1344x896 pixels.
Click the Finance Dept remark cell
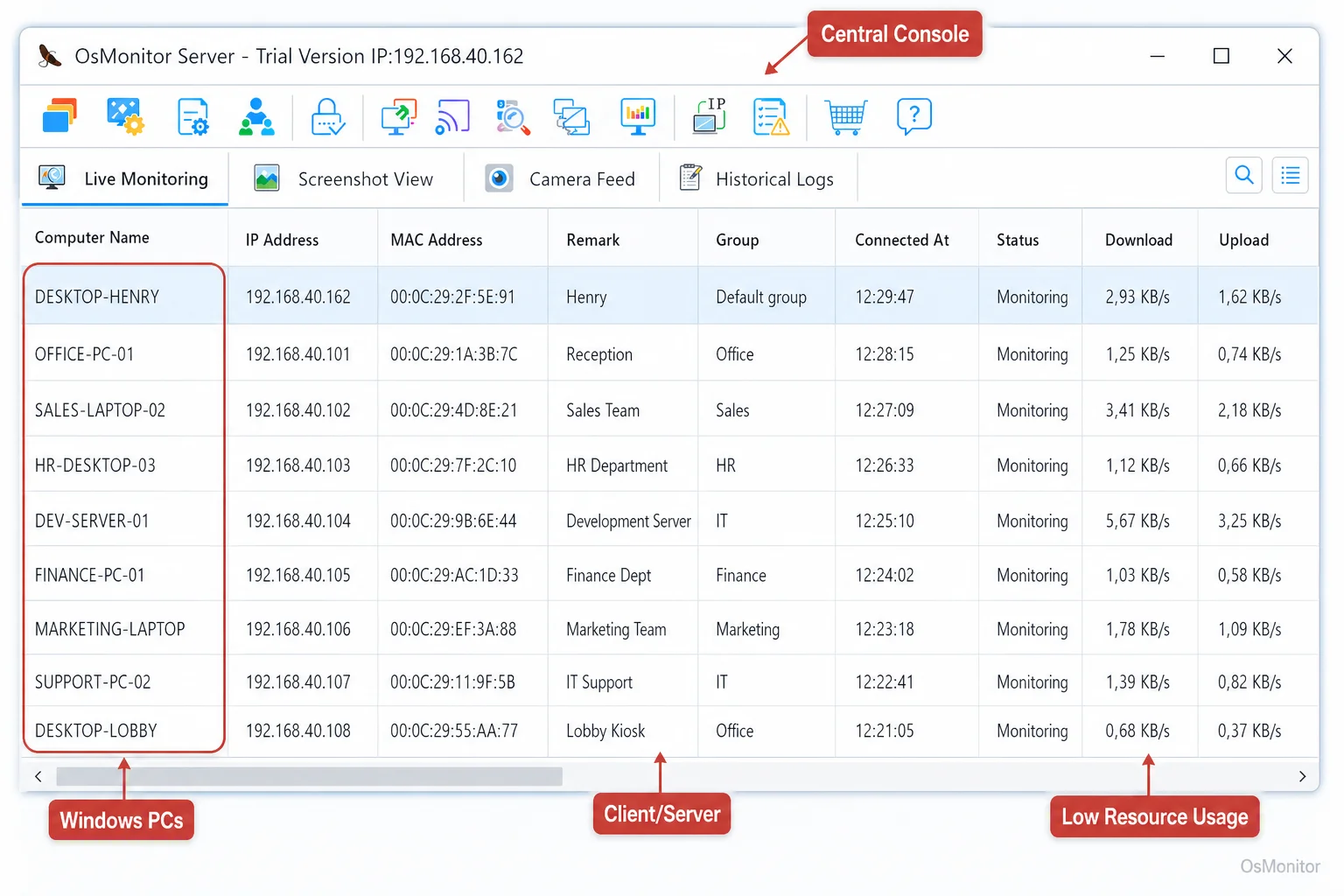609,575
